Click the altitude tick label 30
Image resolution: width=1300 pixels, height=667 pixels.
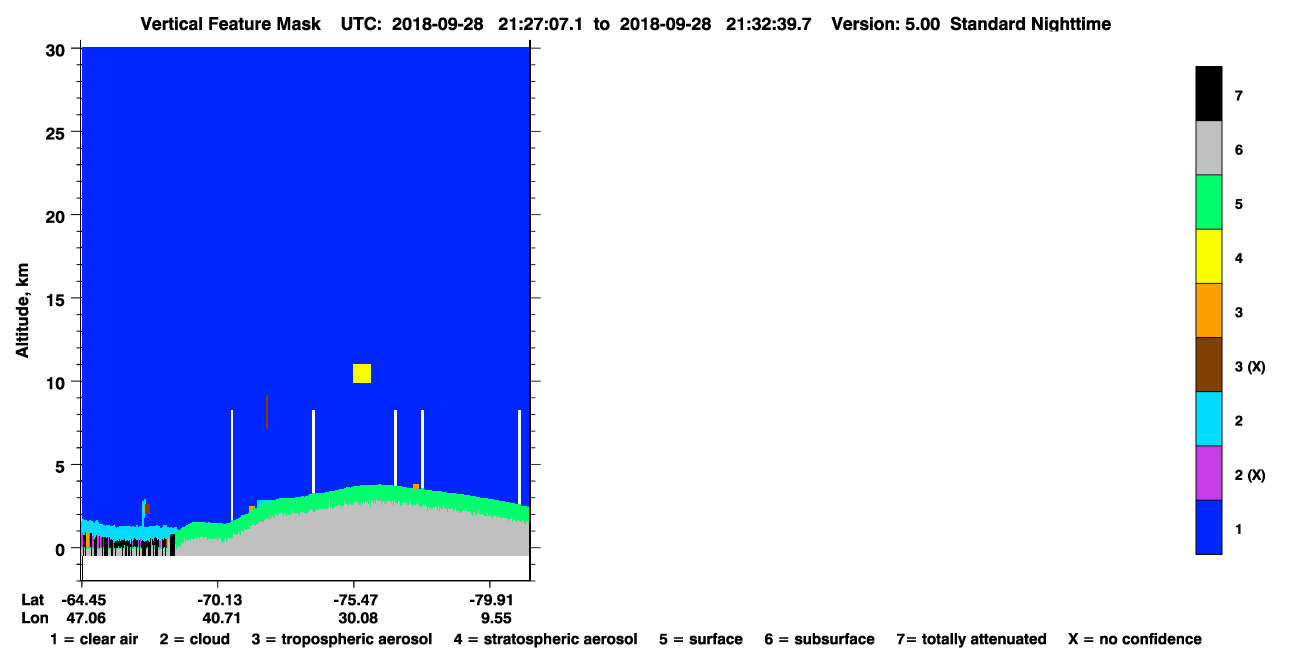(x=58, y=49)
